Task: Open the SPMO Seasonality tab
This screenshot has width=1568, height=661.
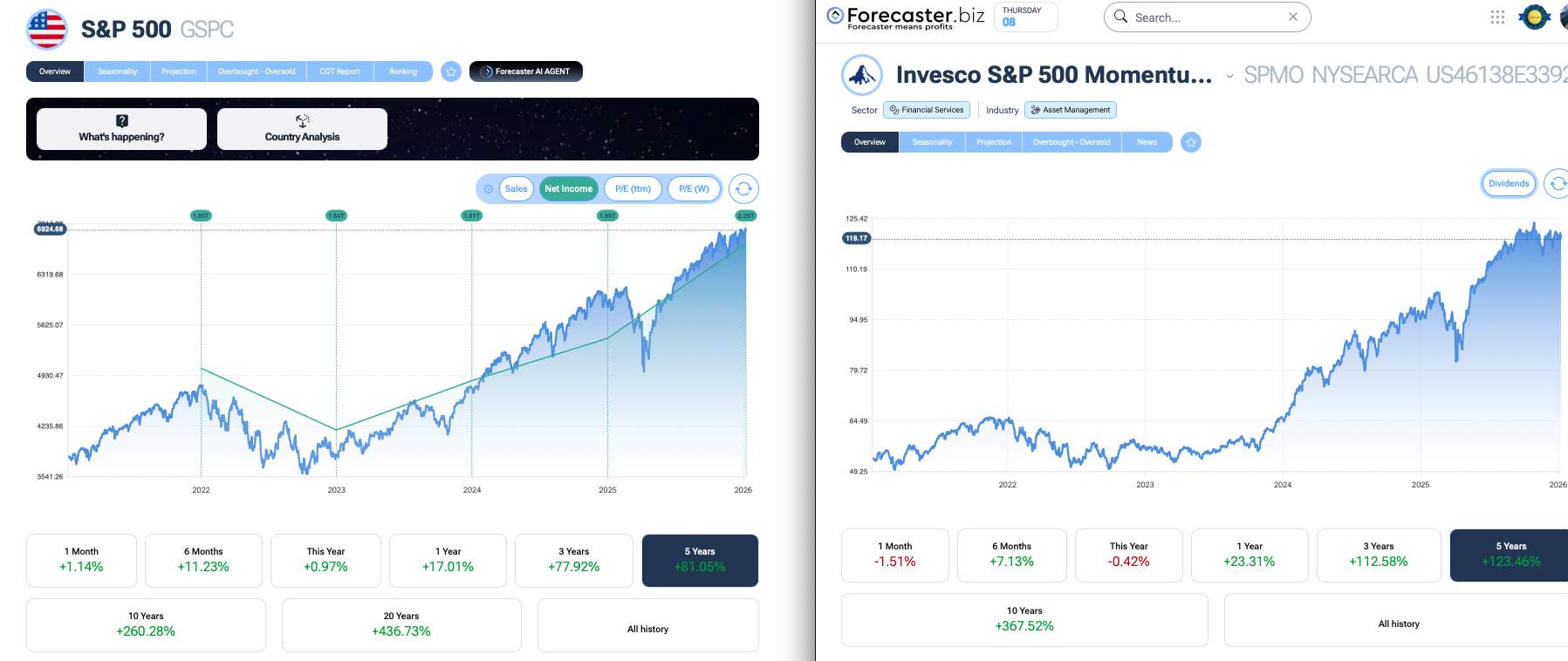Action: click(x=932, y=142)
